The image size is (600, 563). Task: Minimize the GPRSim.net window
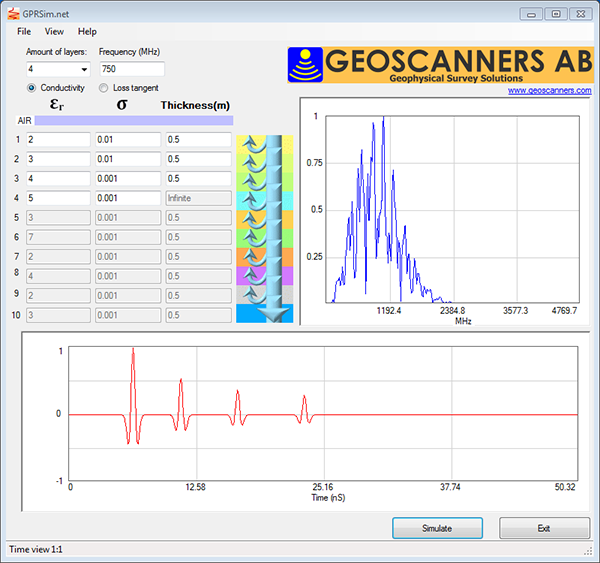coord(531,14)
